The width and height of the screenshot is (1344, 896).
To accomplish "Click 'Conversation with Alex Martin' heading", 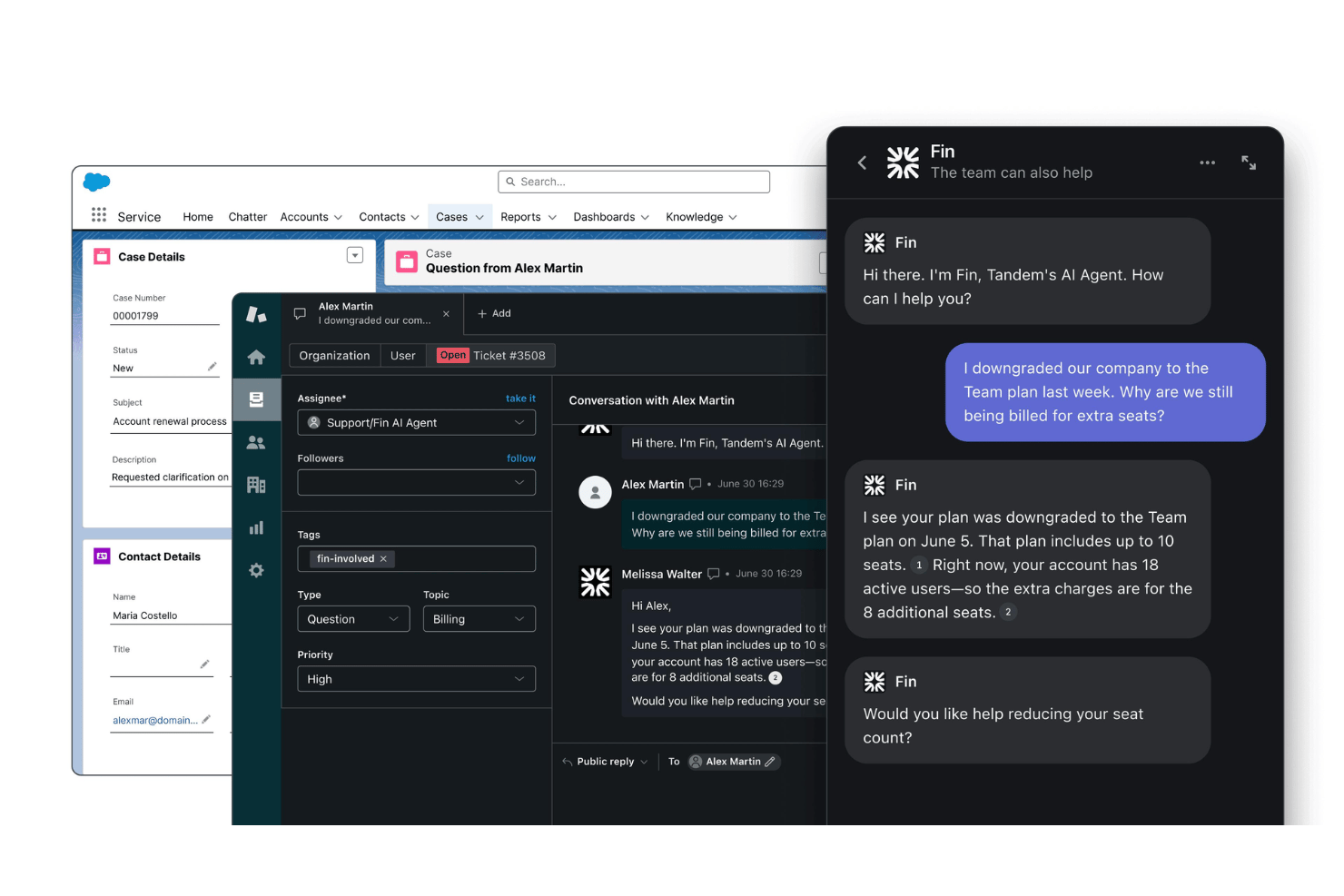I will [651, 400].
